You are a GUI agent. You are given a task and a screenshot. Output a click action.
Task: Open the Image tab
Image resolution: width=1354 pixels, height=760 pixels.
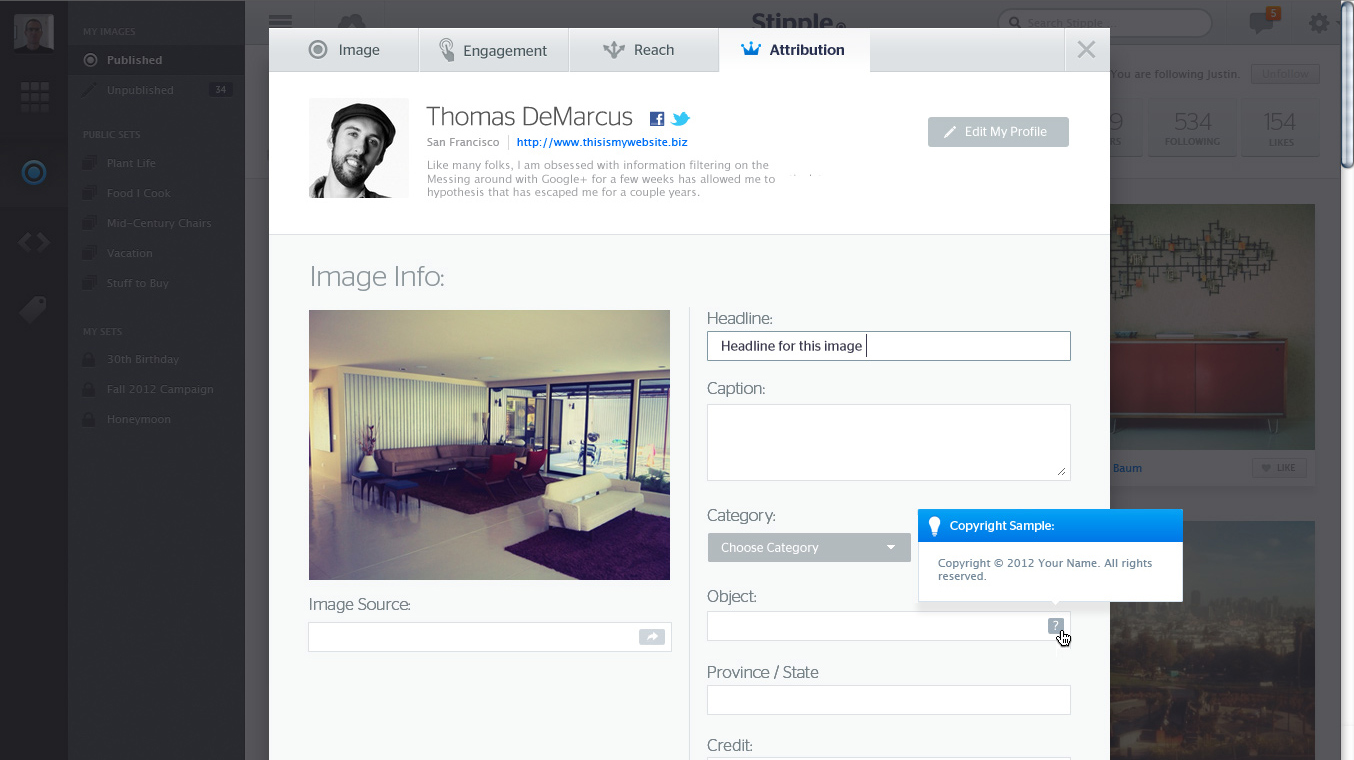pos(344,50)
